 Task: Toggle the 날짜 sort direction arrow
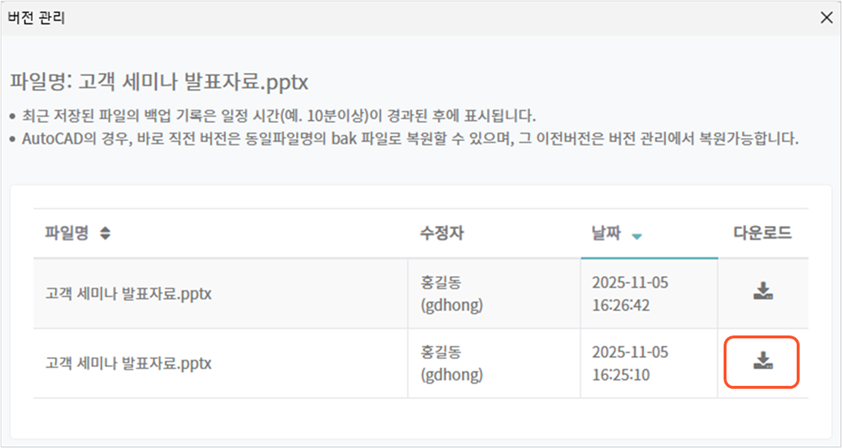637,236
